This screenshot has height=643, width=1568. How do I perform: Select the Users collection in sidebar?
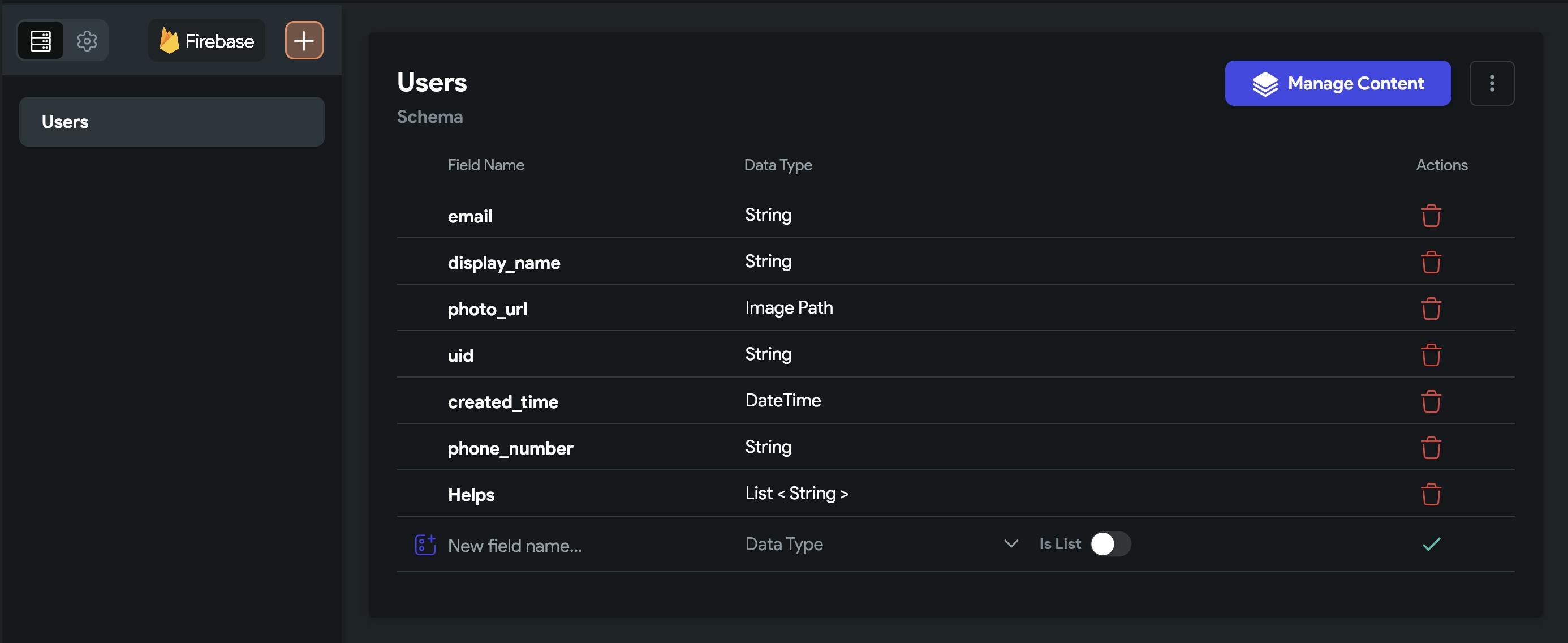point(171,122)
